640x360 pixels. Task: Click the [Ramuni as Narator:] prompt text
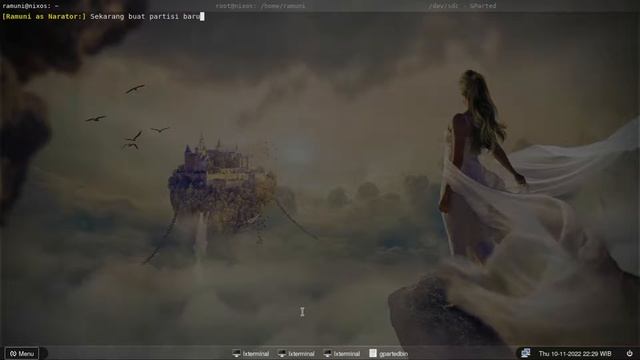(x=44, y=16)
